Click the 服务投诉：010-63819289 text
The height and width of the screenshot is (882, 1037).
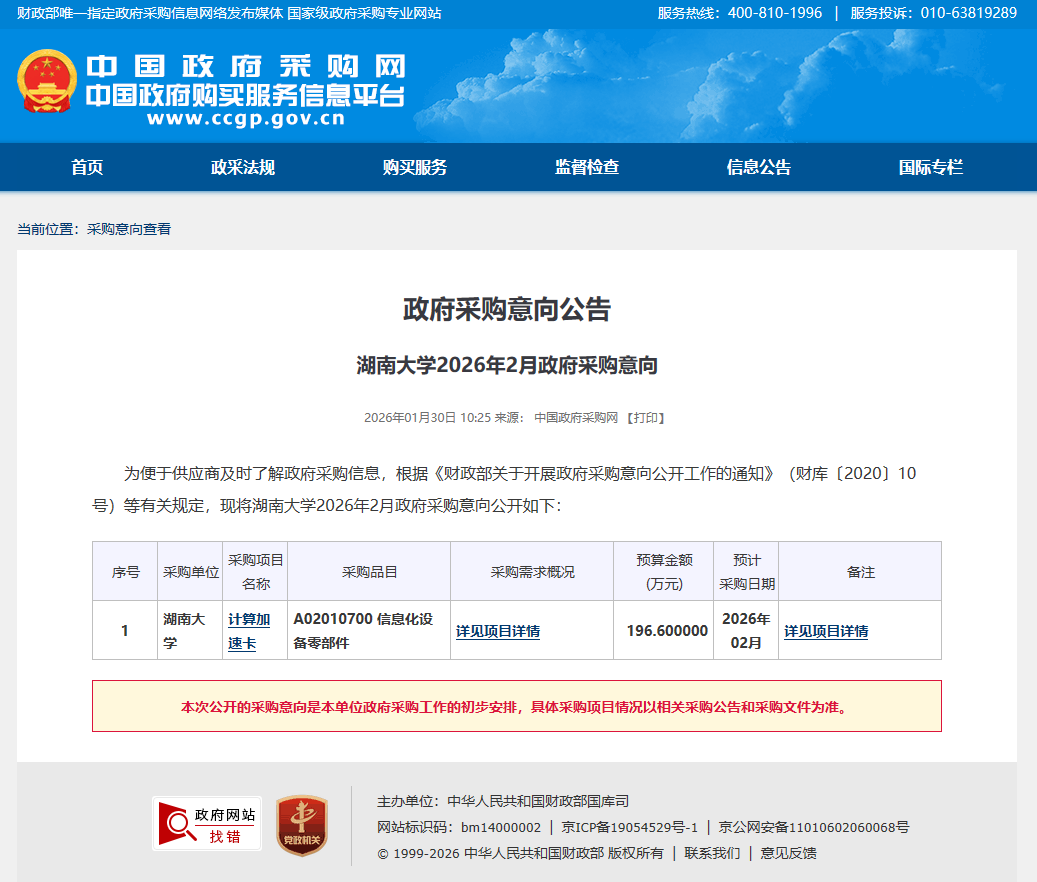933,13
